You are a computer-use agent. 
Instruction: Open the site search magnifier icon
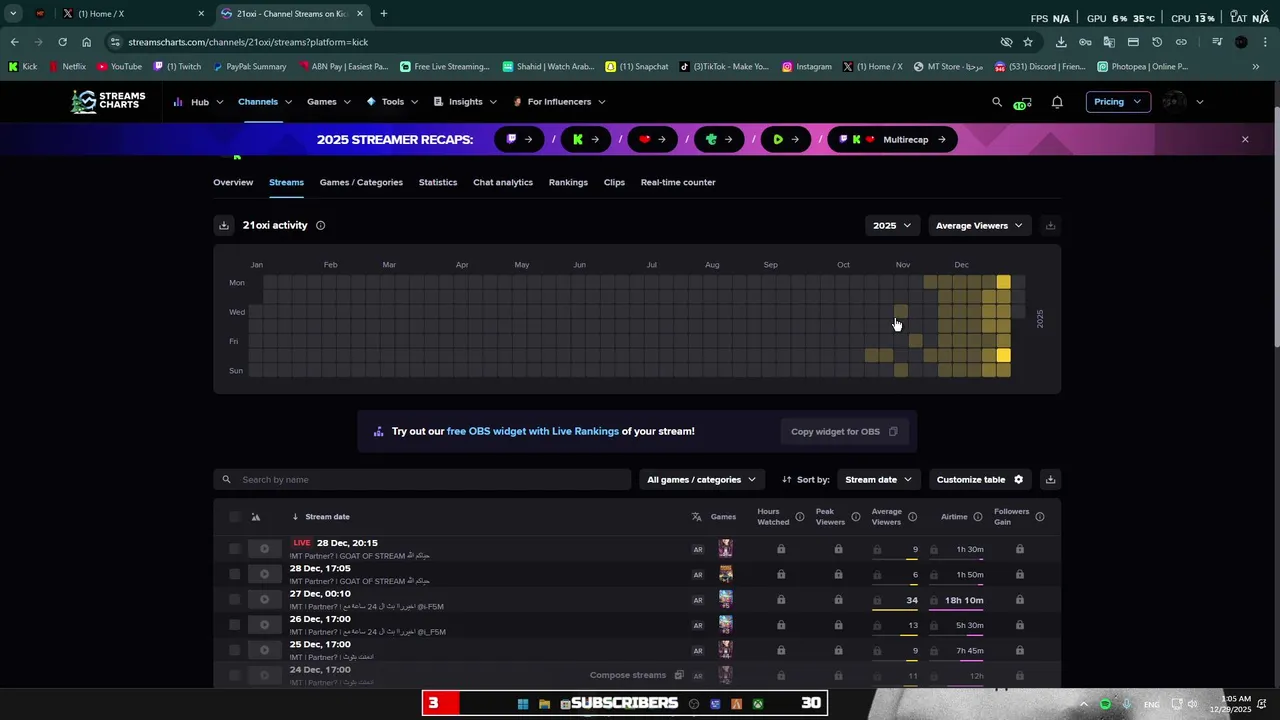996,102
